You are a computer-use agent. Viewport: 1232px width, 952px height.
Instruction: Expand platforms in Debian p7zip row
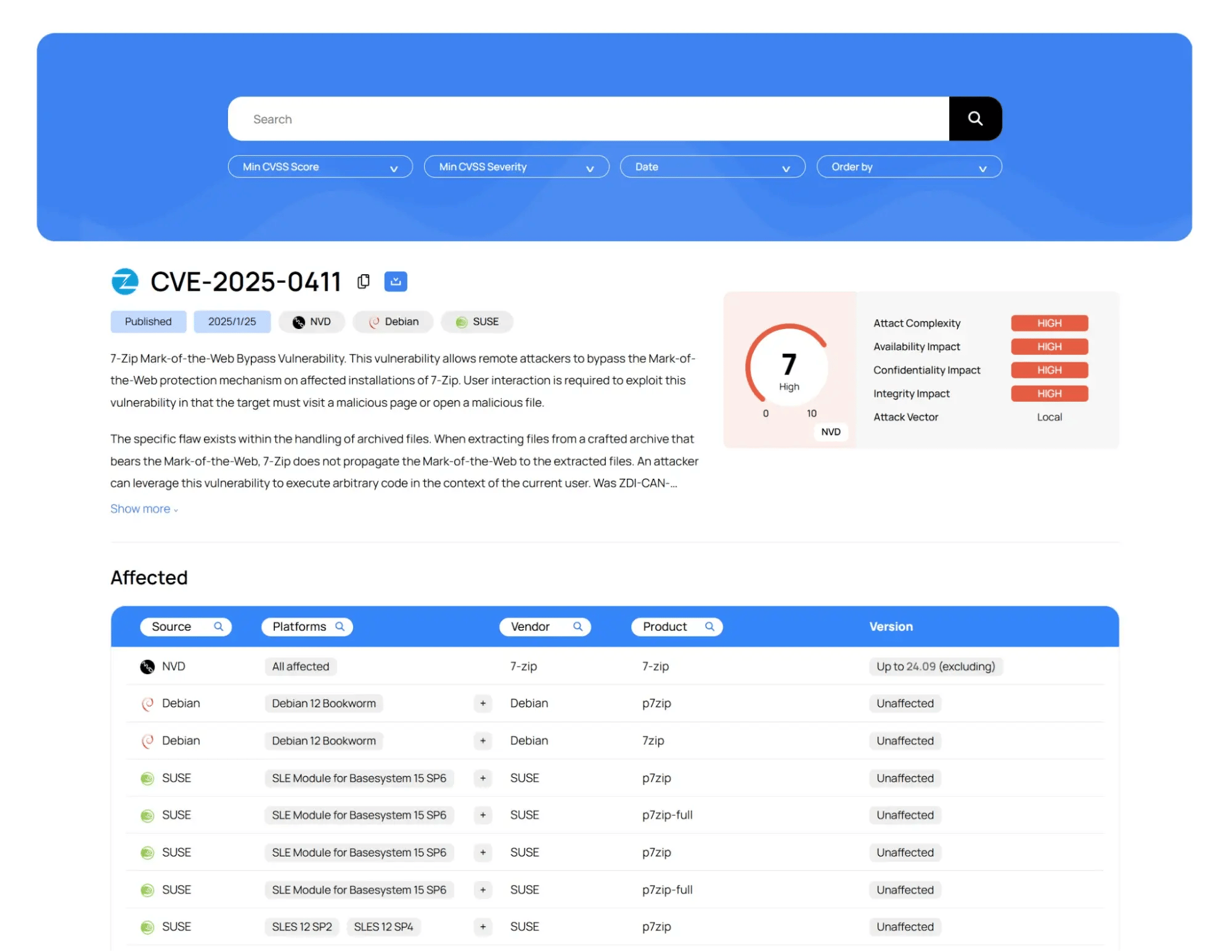pos(483,704)
